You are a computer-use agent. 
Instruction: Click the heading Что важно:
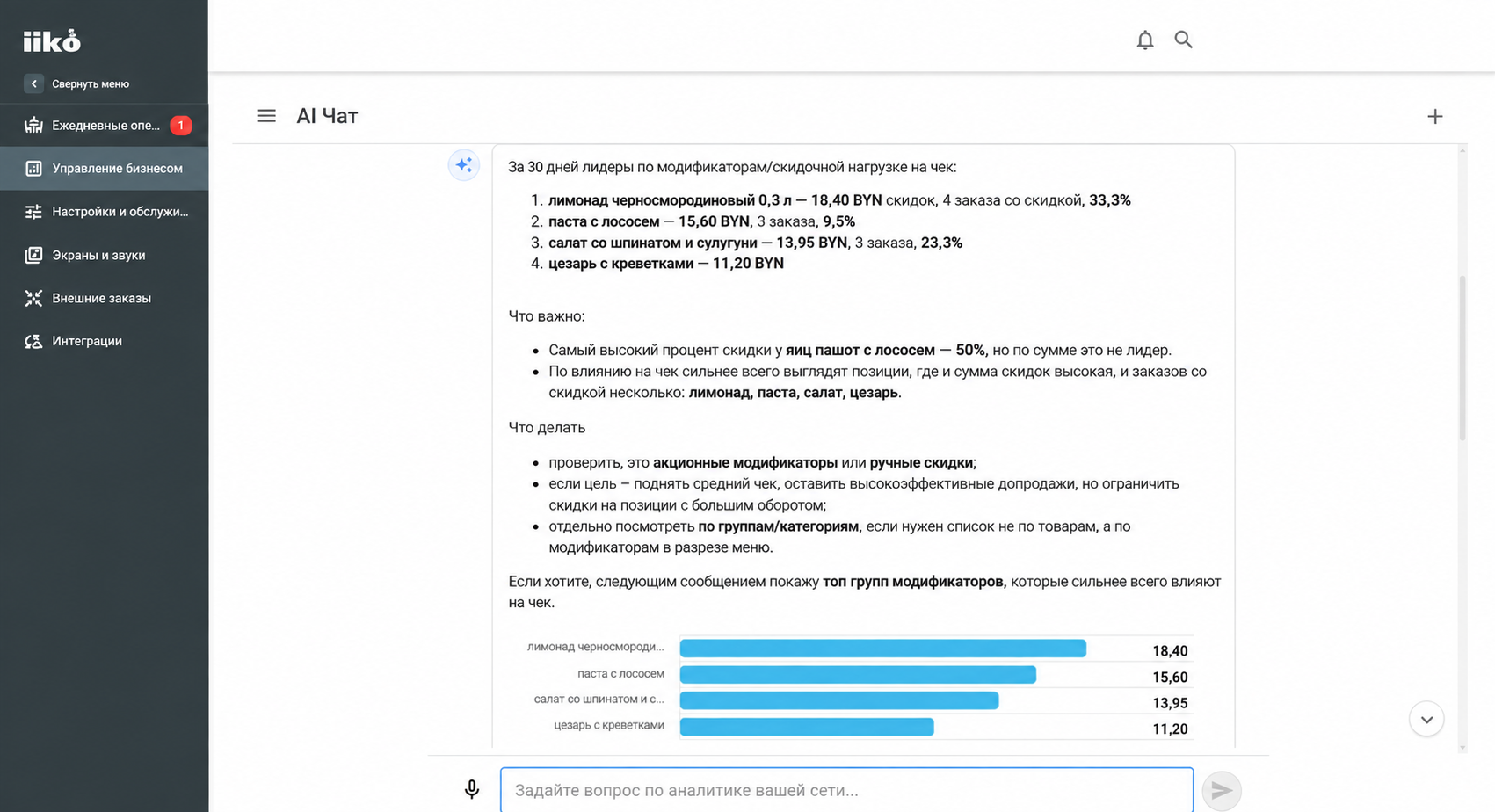point(547,316)
